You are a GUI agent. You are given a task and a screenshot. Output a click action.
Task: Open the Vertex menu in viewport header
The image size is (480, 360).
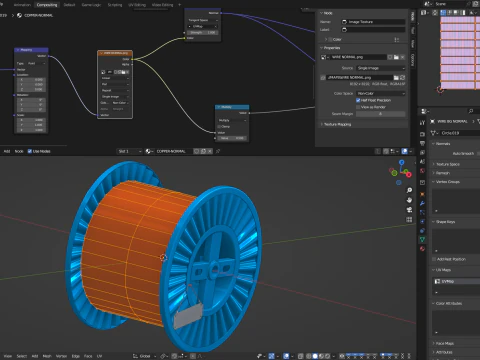(61, 356)
